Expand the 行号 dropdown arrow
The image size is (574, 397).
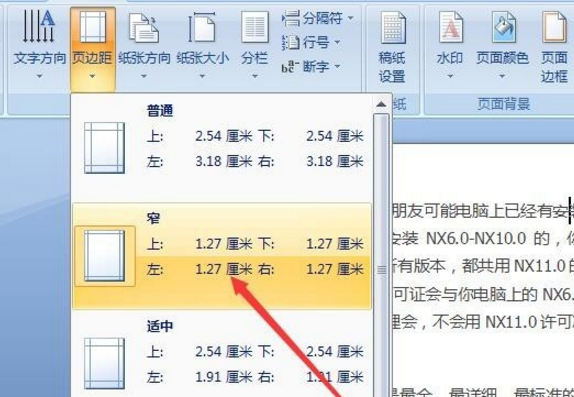pos(337,42)
